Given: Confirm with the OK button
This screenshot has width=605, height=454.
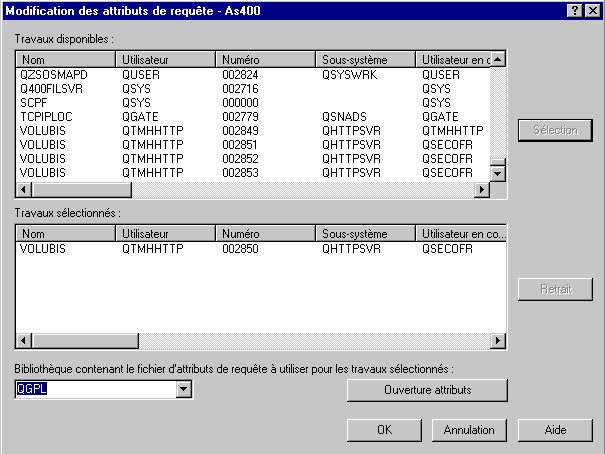Looking at the screenshot, I should click(x=384, y=430).
